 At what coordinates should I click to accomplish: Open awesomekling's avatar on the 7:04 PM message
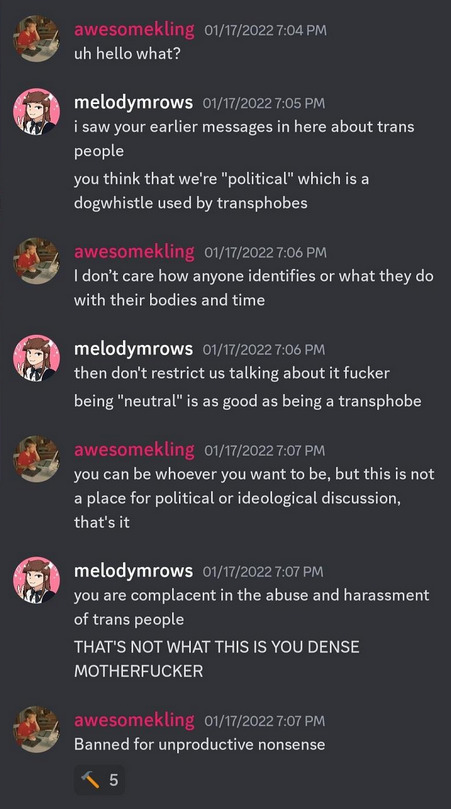point(36,39)
